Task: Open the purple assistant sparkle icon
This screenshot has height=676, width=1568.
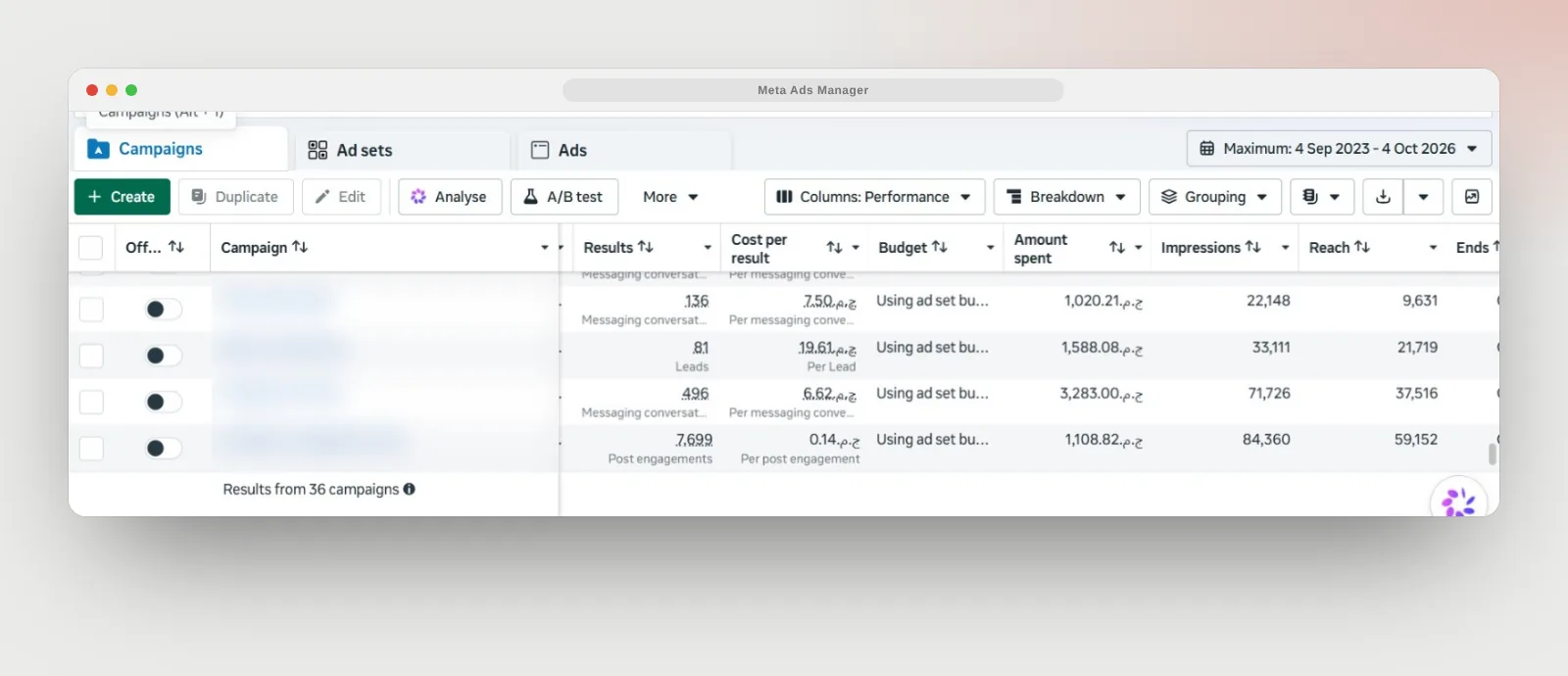Action: [1458, 502]
